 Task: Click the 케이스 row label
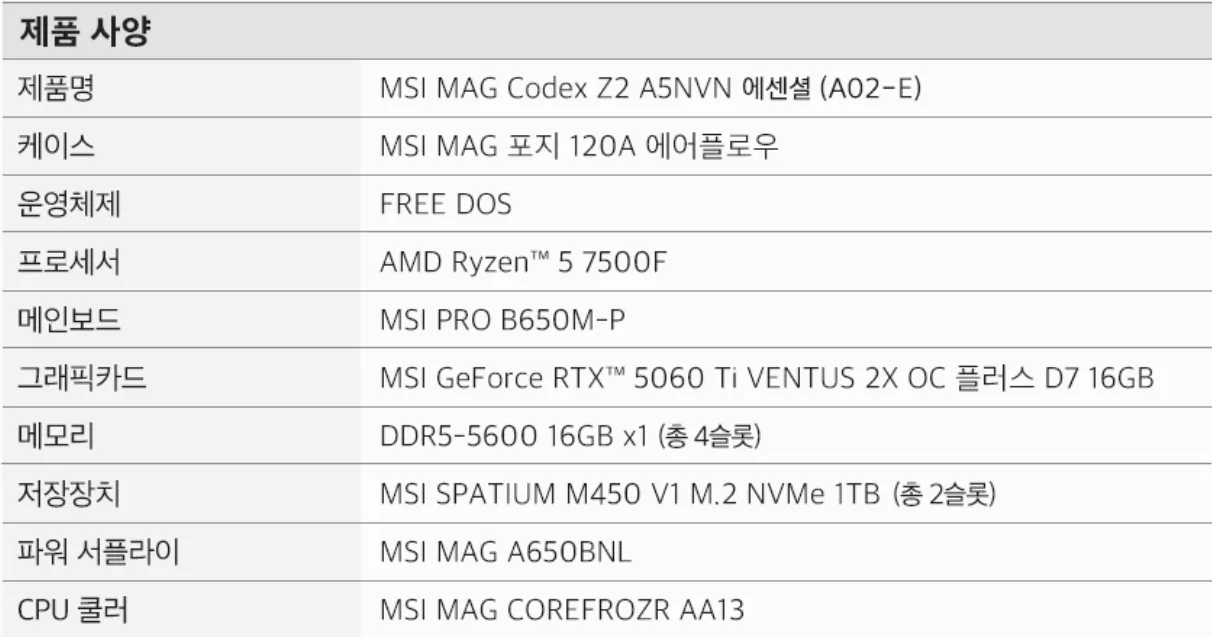(x=62, y=148)
